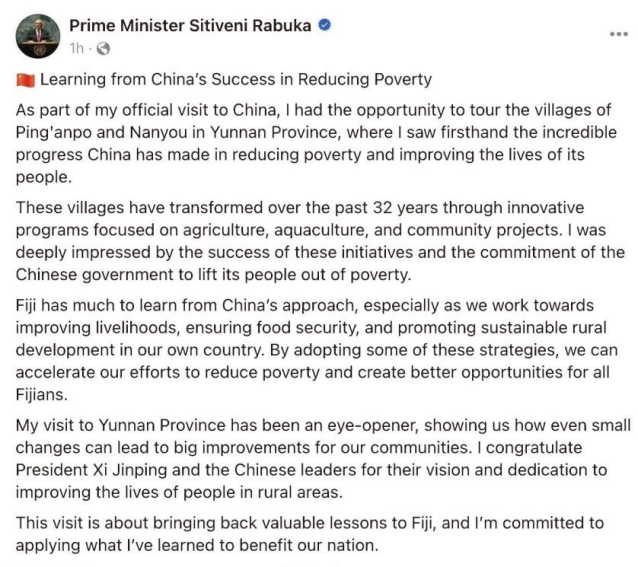
Task: Click the blue verified badge
Action: tap(324, 25)
